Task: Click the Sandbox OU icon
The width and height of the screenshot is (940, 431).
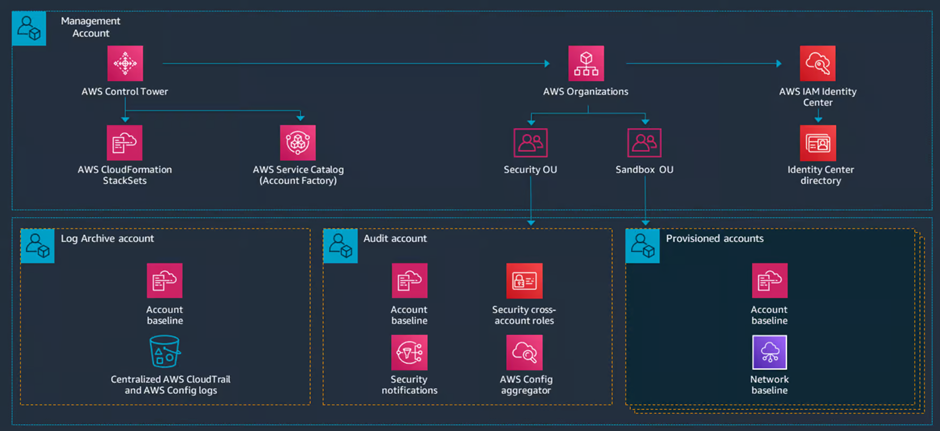Action: pyautogui.click(x=644, y=143)
